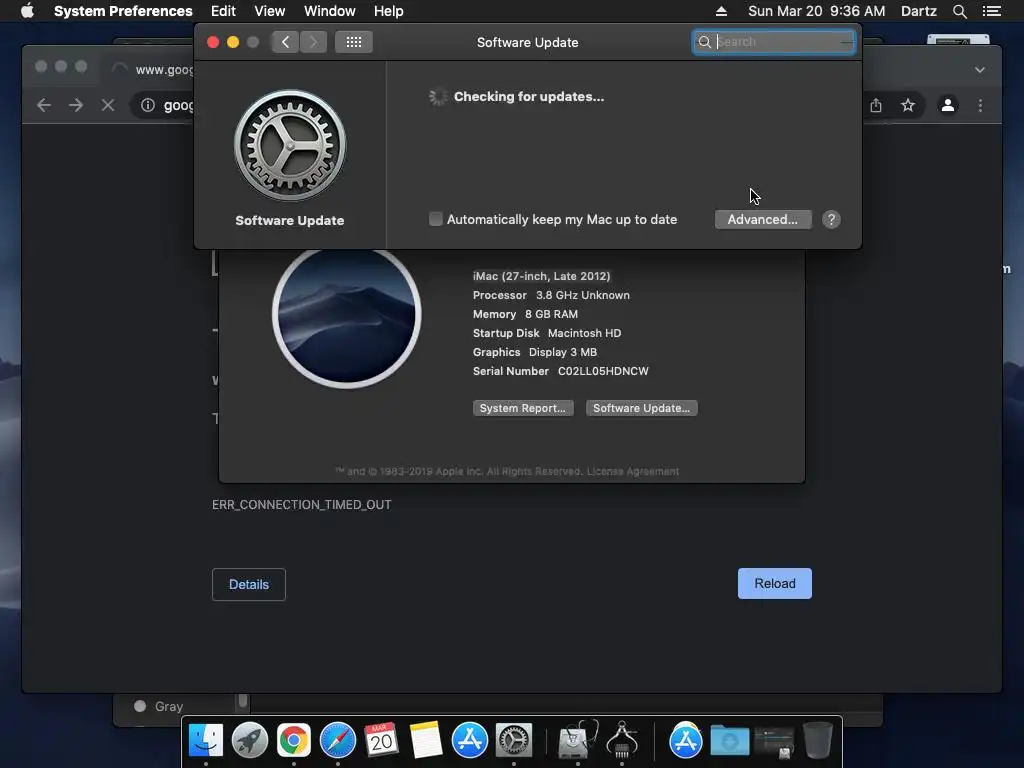Open the Trash in the Dock
This screenshot has width=1024, height=768.
pyautogui.click(x=817, y=740)
